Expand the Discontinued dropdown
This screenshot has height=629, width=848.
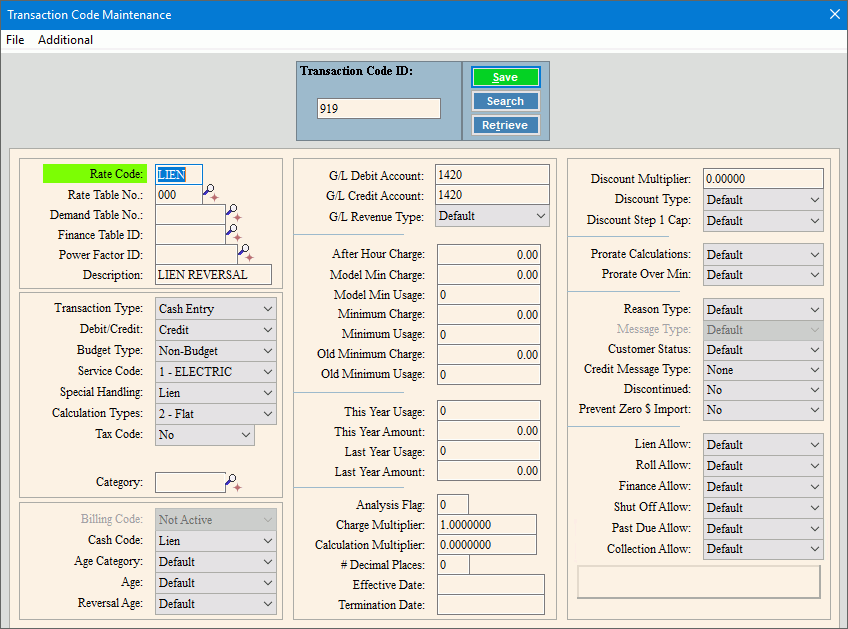tap(763, 390)
